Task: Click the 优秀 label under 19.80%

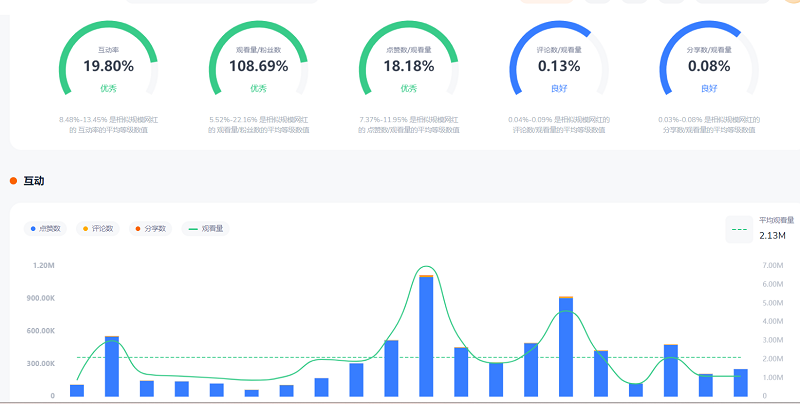Action: coord(108,88)
